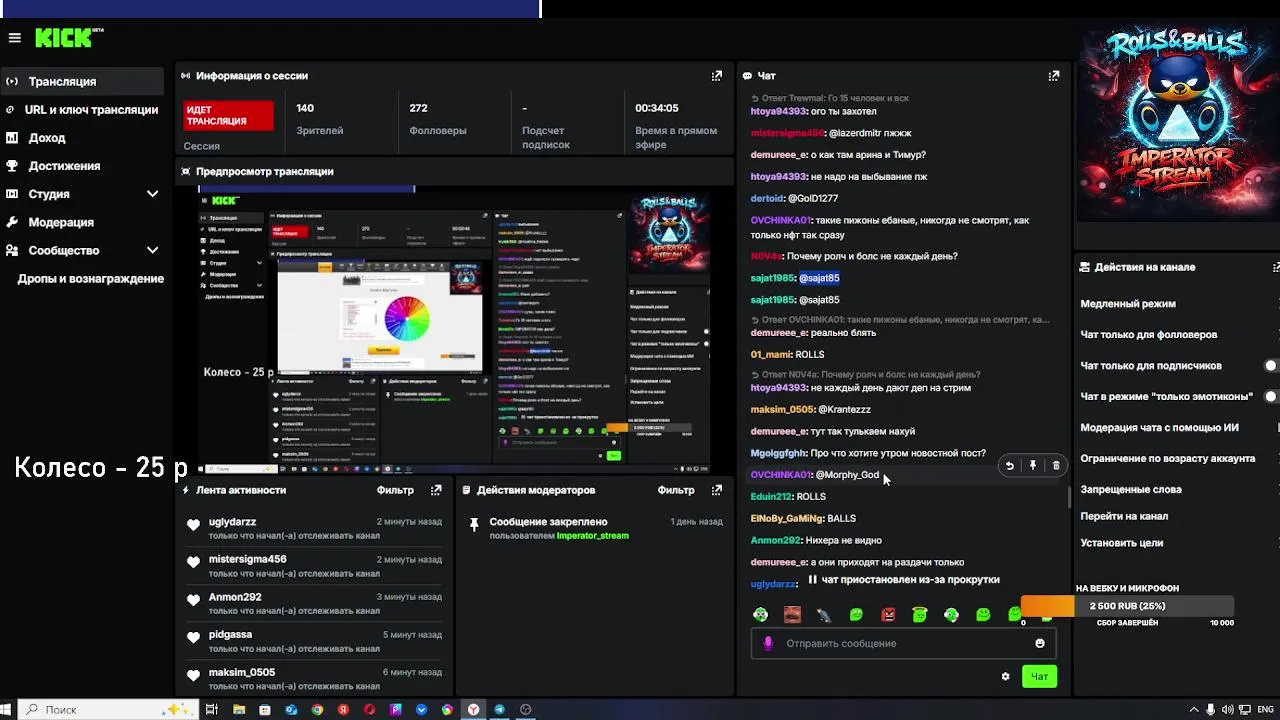Open chat settings gear icon
This screenshot has height=720, width=1280.
[x=1005, y=677]
